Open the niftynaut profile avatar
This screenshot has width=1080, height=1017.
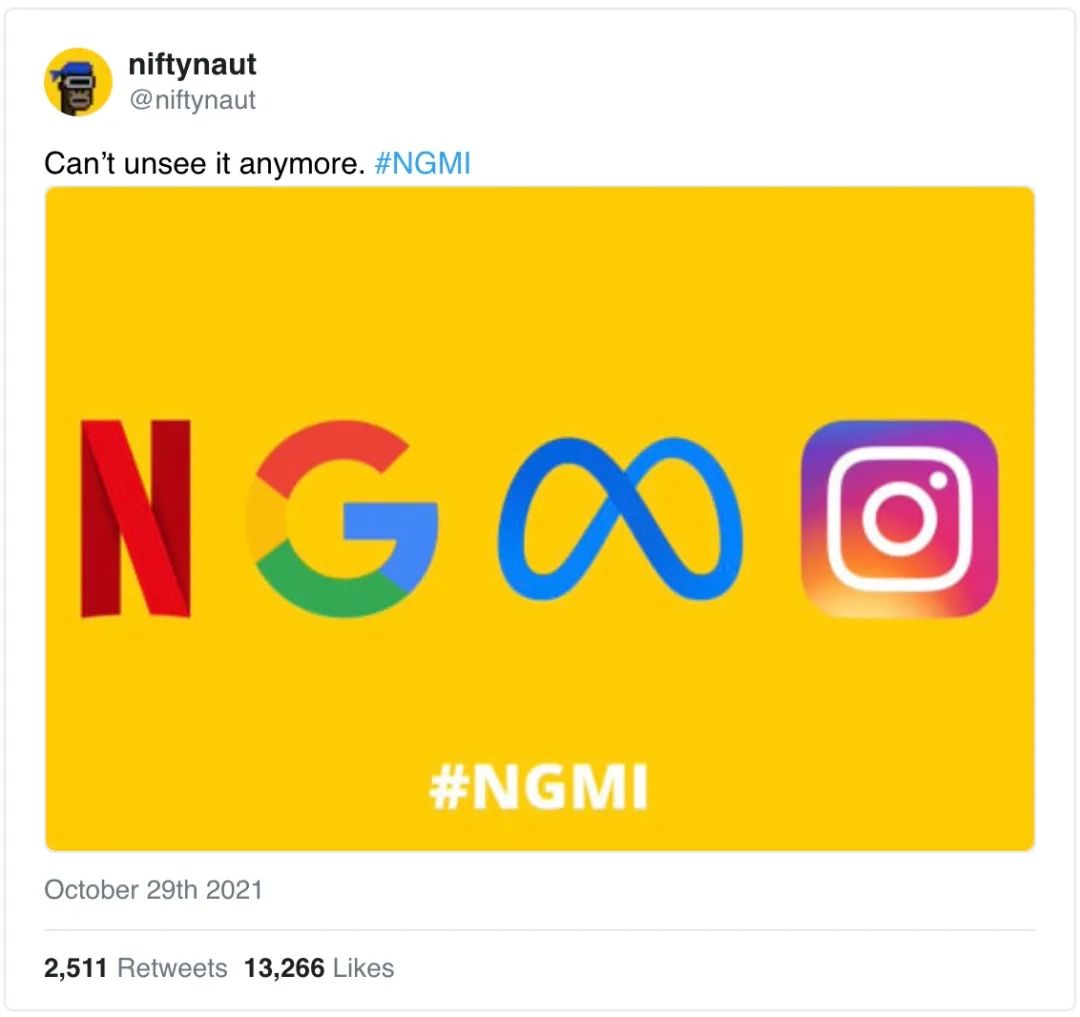[x=78, y=82]
